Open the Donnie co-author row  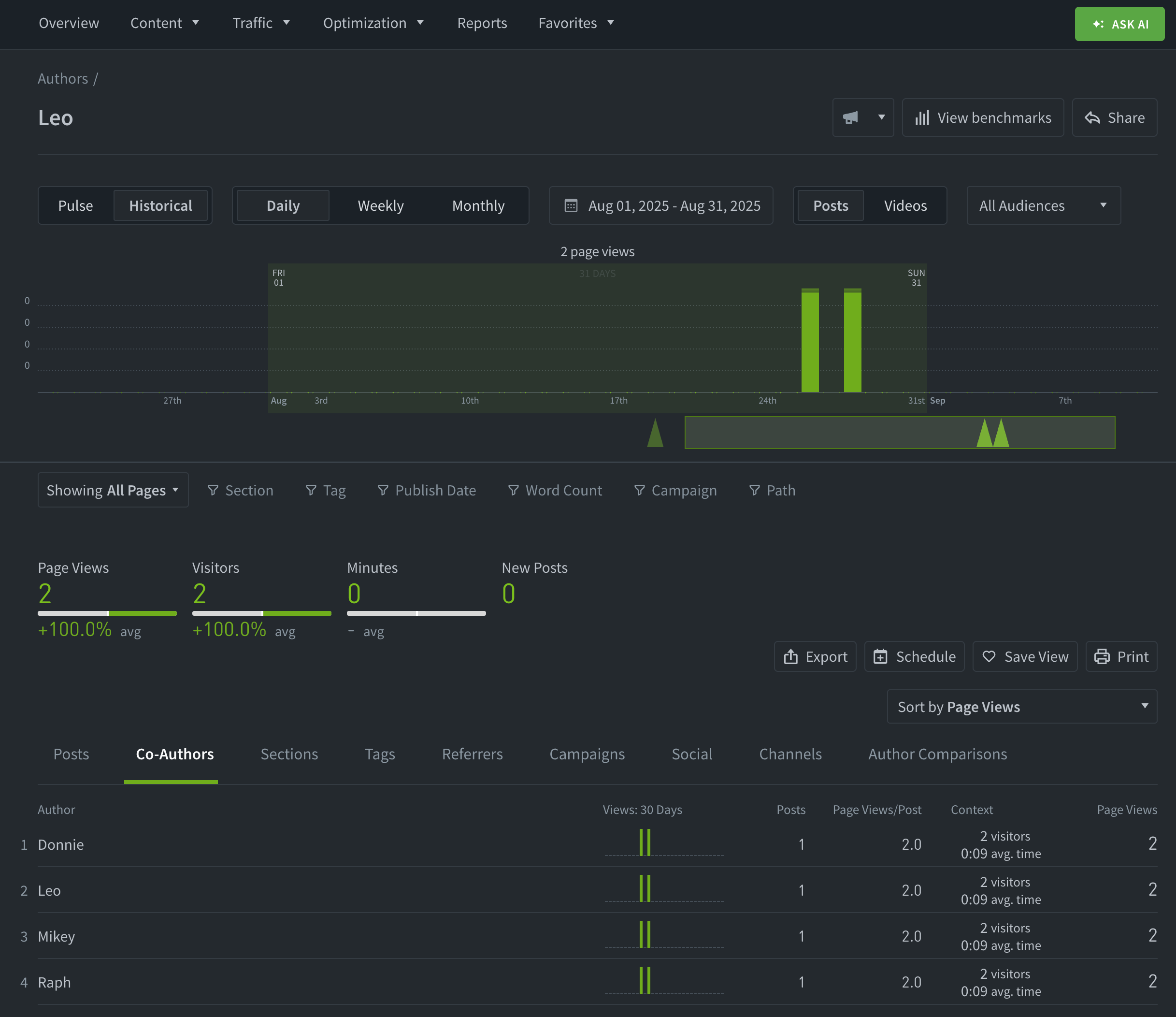(61, 844)
